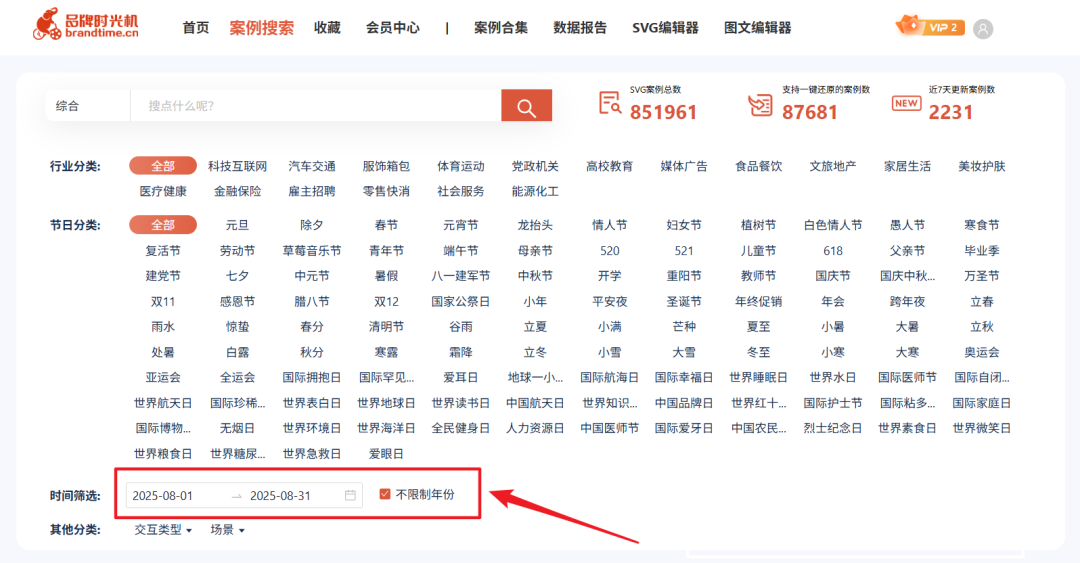Viewport: 1080px width, 563px height.
Task: Open 案例合集 navigation item
Action: coord(501,28)
